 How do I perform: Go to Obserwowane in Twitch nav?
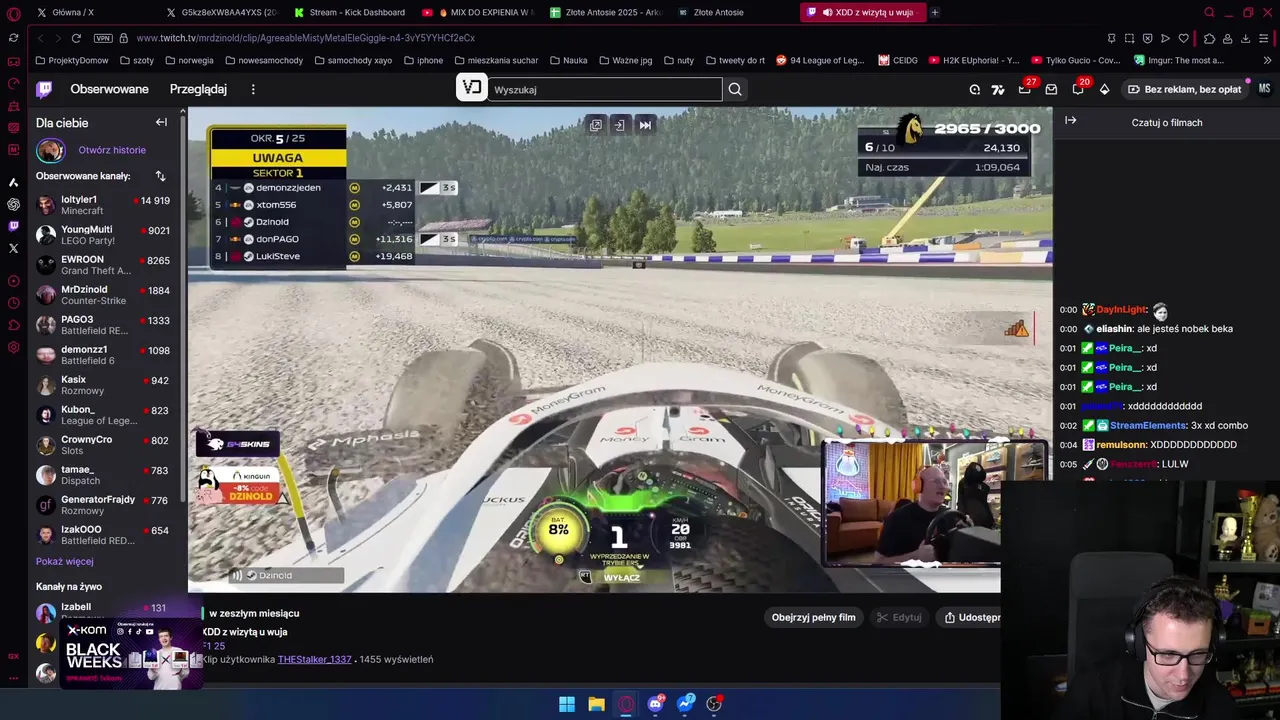[x=109, y=89]
